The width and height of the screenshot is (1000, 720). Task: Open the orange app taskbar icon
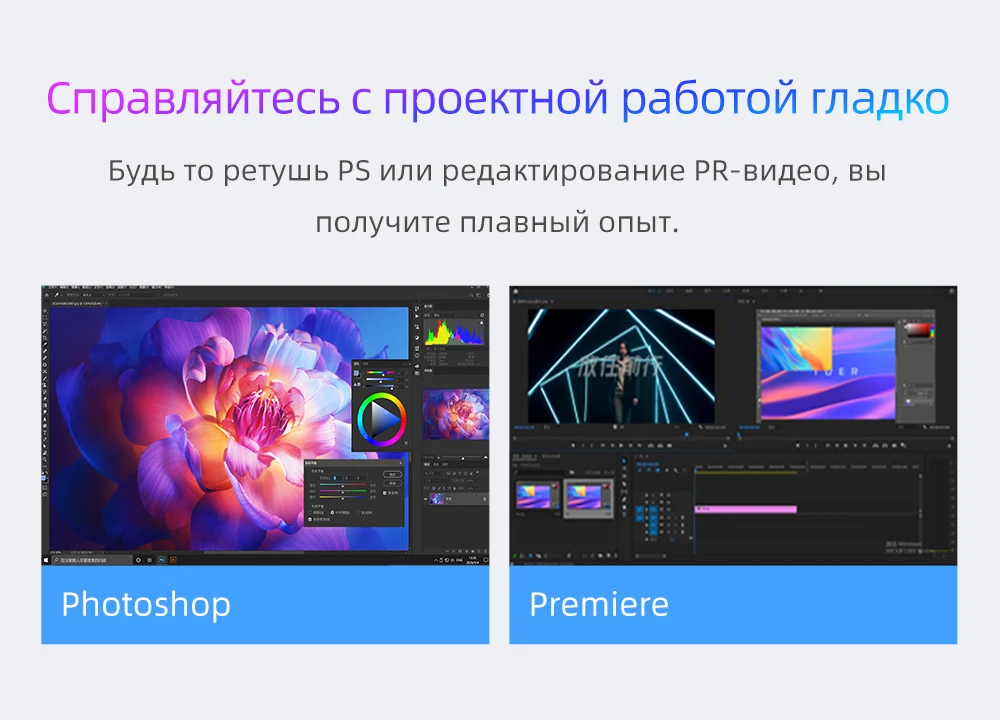tap(173, 560)
